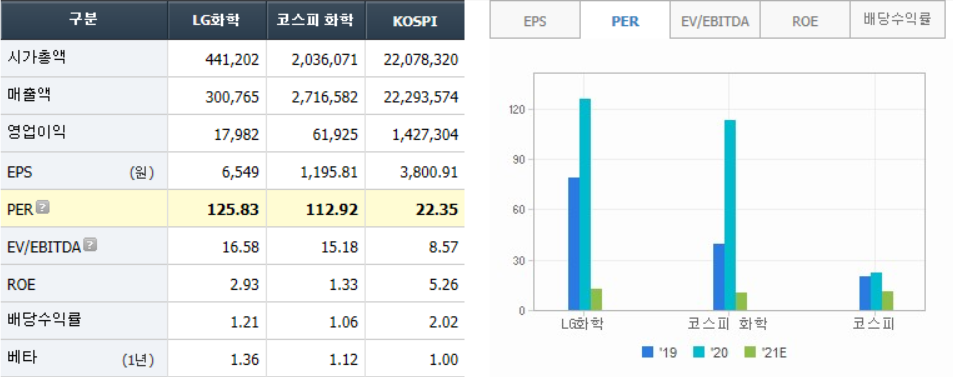
Task: Click KOSPI market cap value 22,078,320
Action: pos(421,60)
